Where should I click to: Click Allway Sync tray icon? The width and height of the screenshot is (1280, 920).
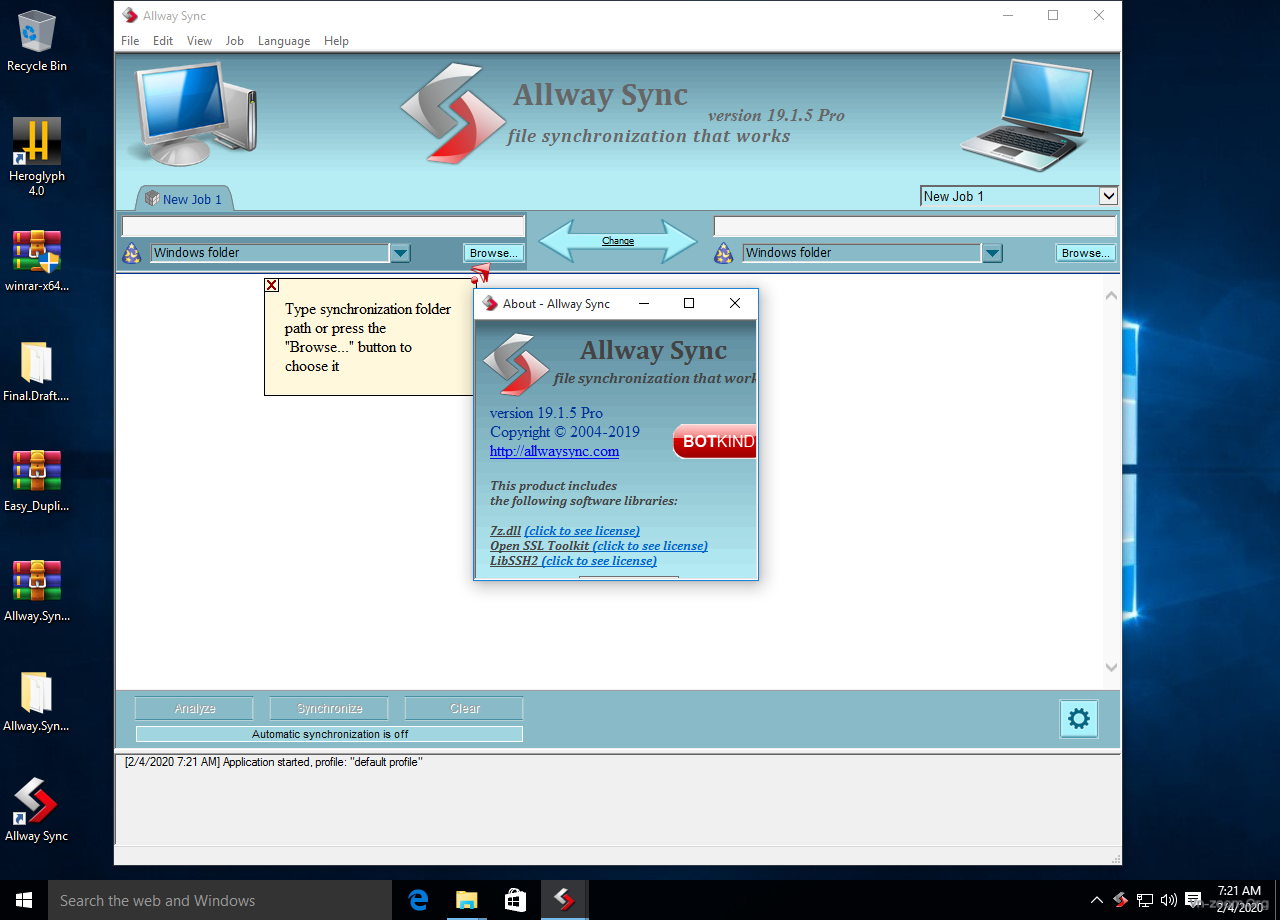coord(1121,900)
